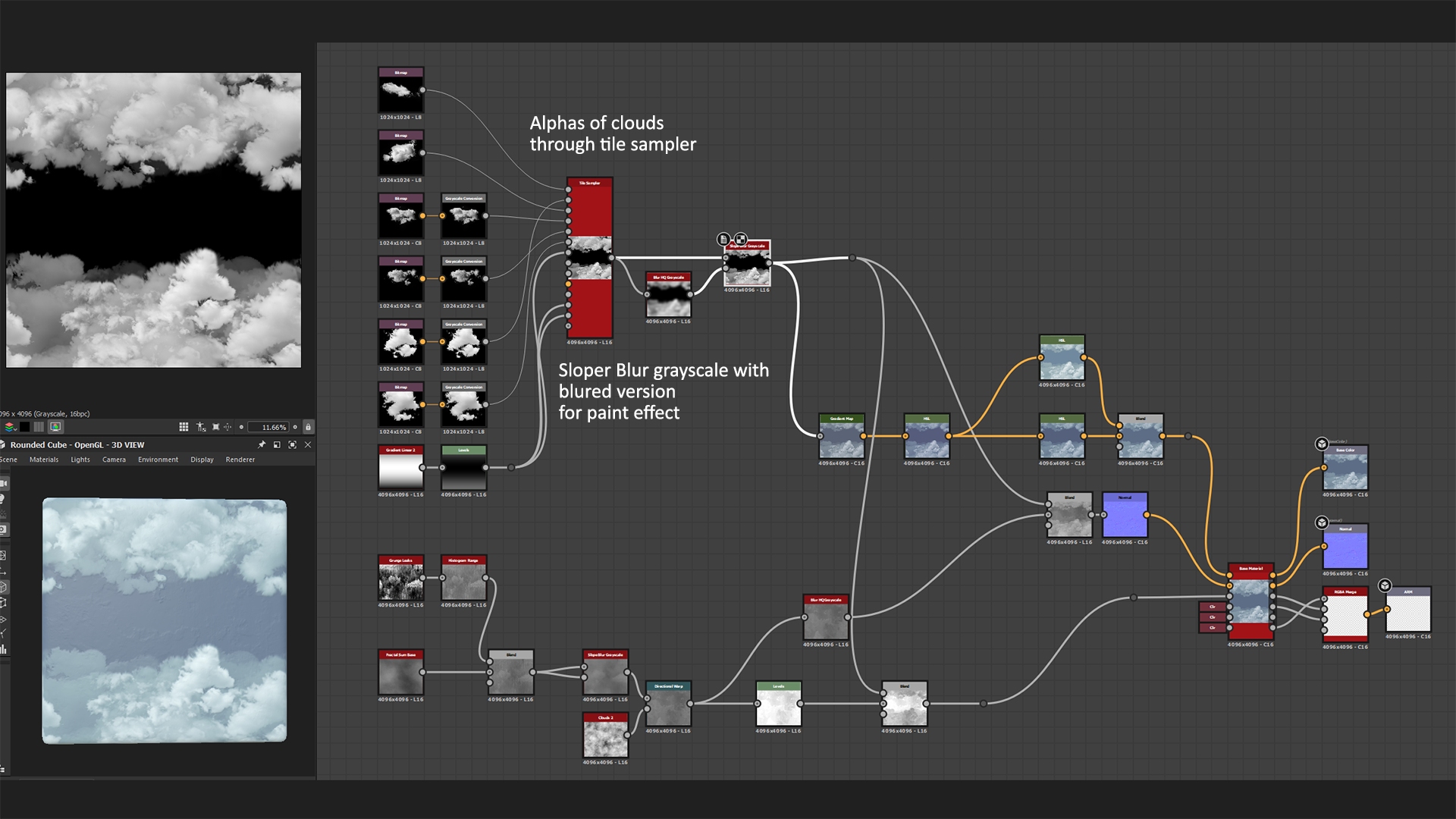Open the Renderer dropdown menu
This screenshot has width=1456, height=819.
tap(240, 460)
